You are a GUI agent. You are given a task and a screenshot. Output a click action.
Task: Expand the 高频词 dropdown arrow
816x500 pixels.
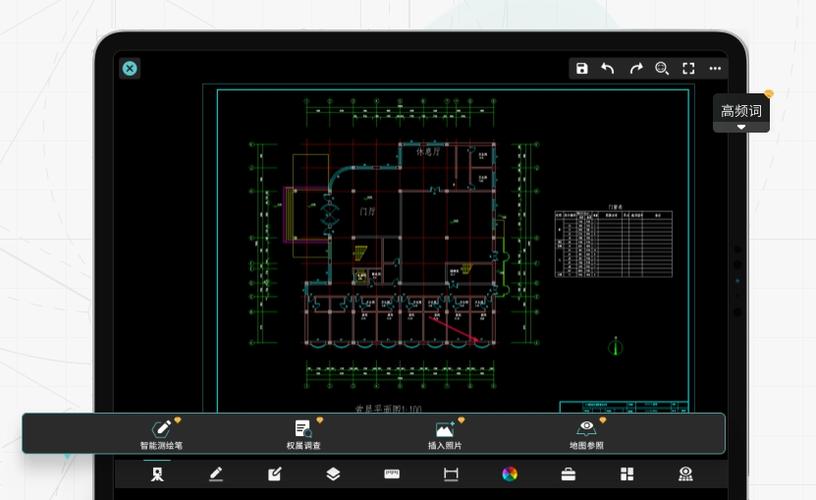pos(741,127)
